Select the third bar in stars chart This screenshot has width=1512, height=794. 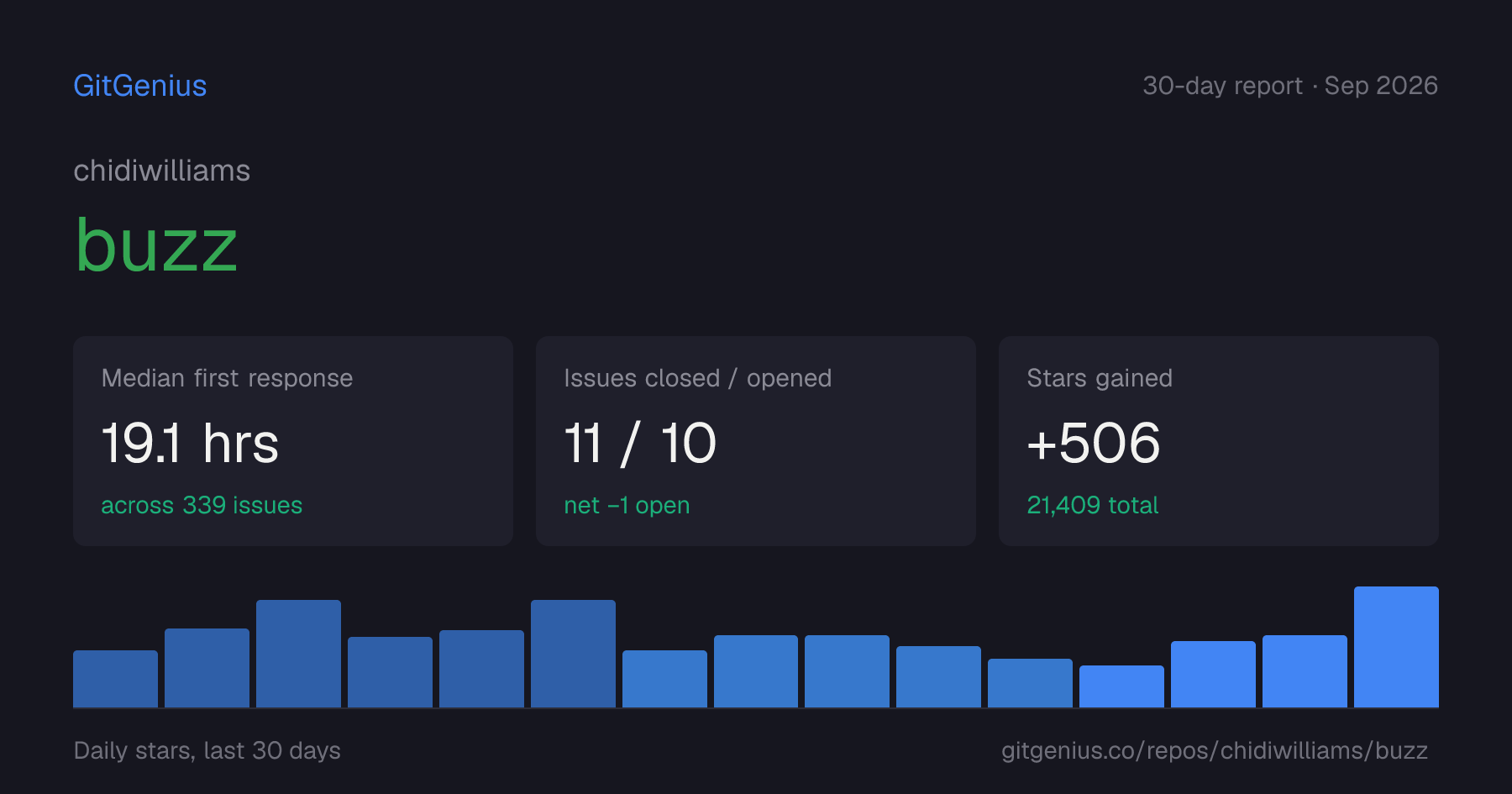click(298, 654)
